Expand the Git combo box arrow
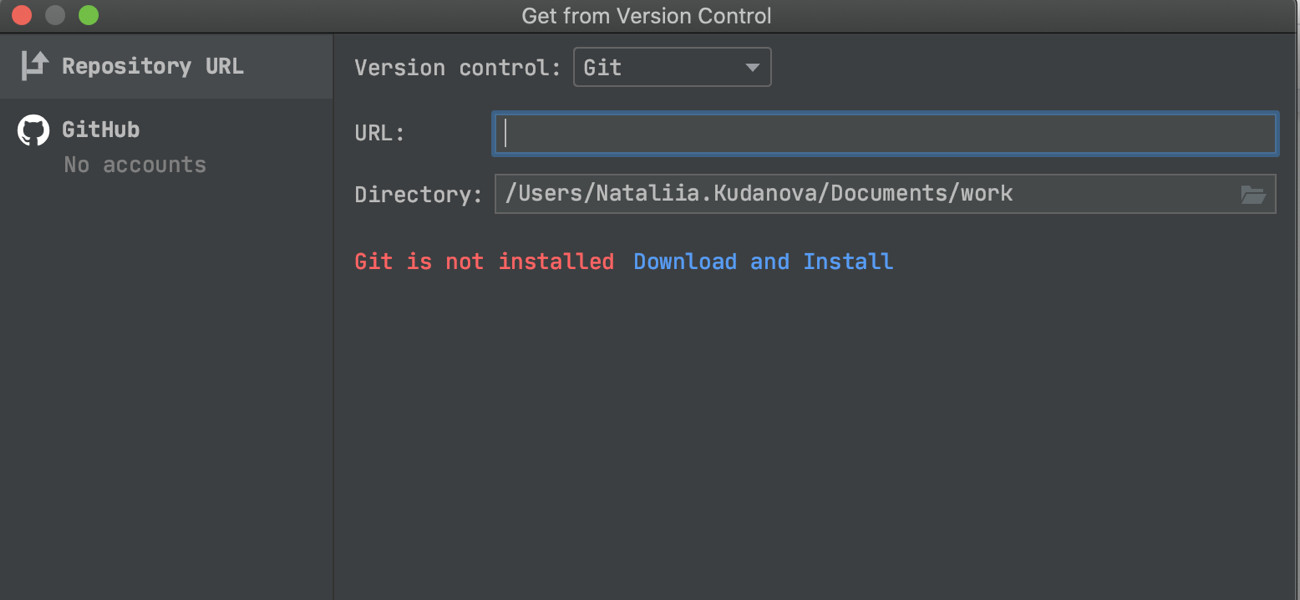Screen dimensions: 1300x600 point(752,68)
